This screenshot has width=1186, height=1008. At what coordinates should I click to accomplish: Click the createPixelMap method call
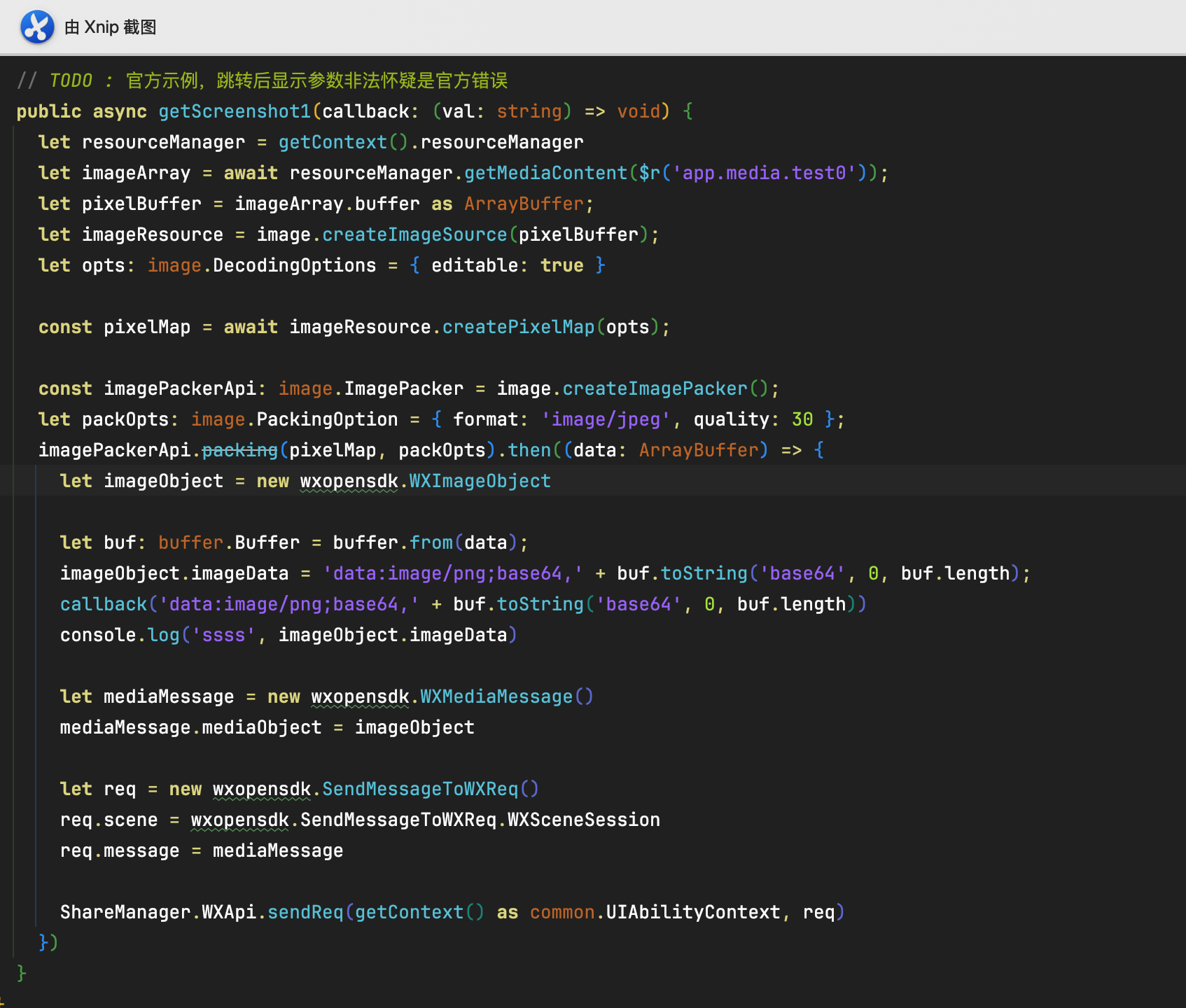click(x=518, y=327)
